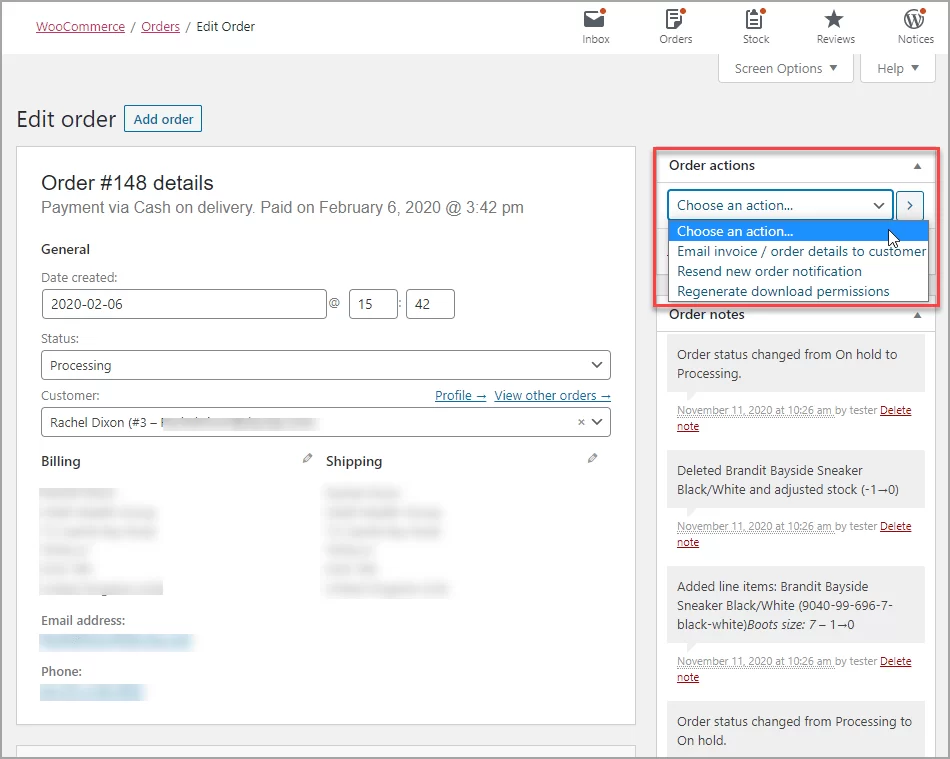Open the customer's Profile link
The width and height of the screenshot is (950, 759).
(x=459, y=395)
